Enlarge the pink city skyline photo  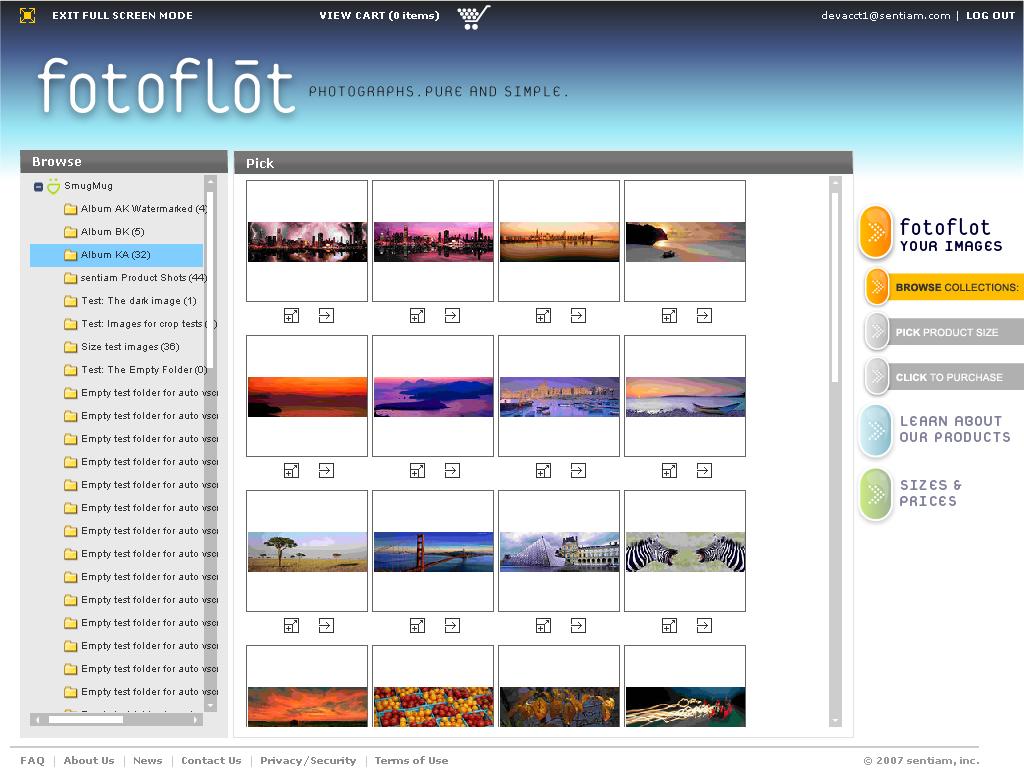tap(417, 316)
